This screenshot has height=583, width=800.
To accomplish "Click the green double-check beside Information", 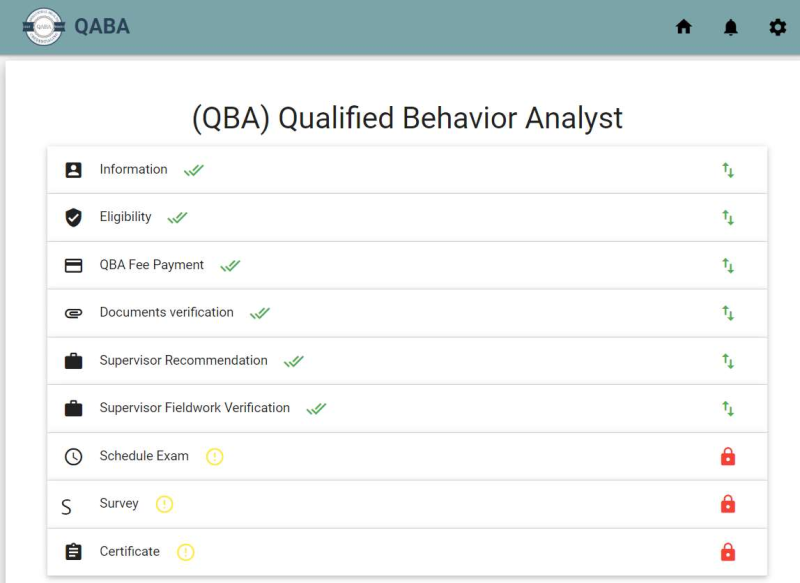I will tap(194, 170).
